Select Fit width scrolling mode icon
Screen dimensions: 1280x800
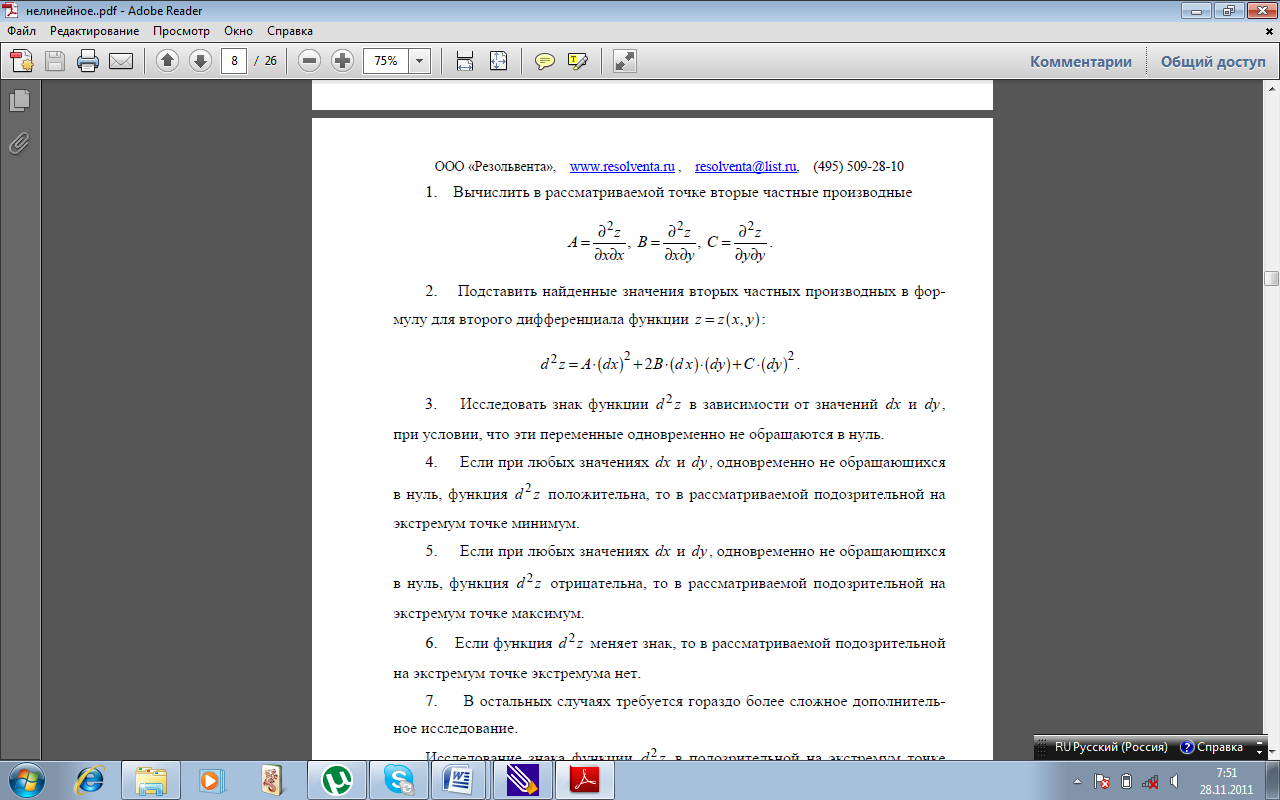point(465,61)
